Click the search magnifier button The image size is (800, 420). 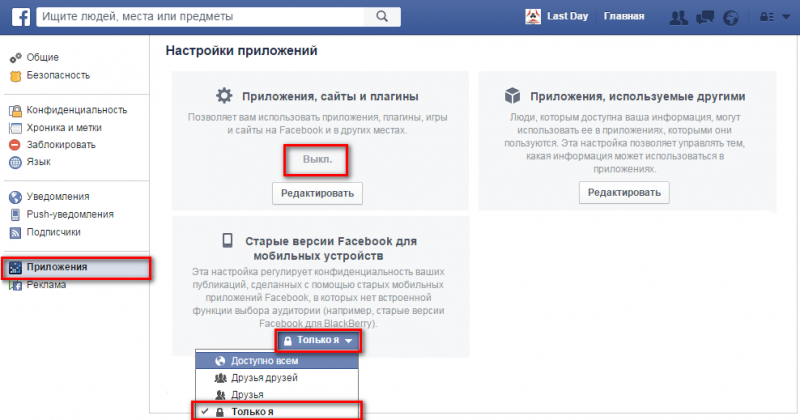(382, 16)
